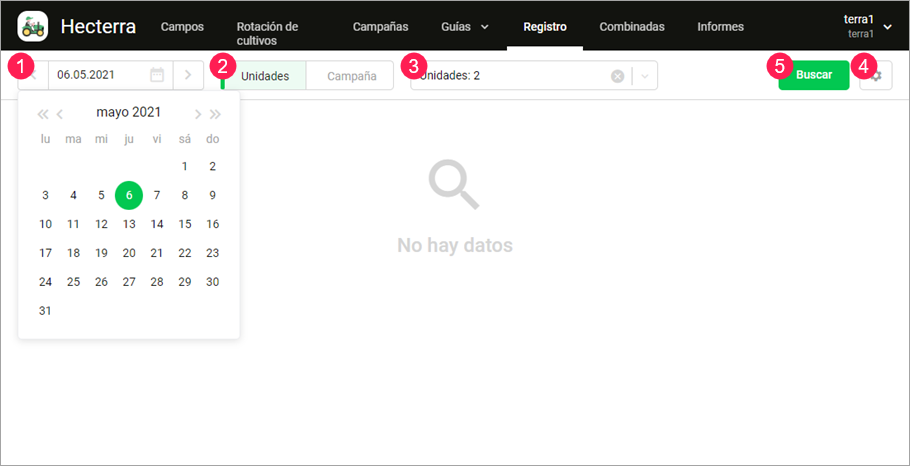
Task: Go to next day arrow
Action: [188, 75]
